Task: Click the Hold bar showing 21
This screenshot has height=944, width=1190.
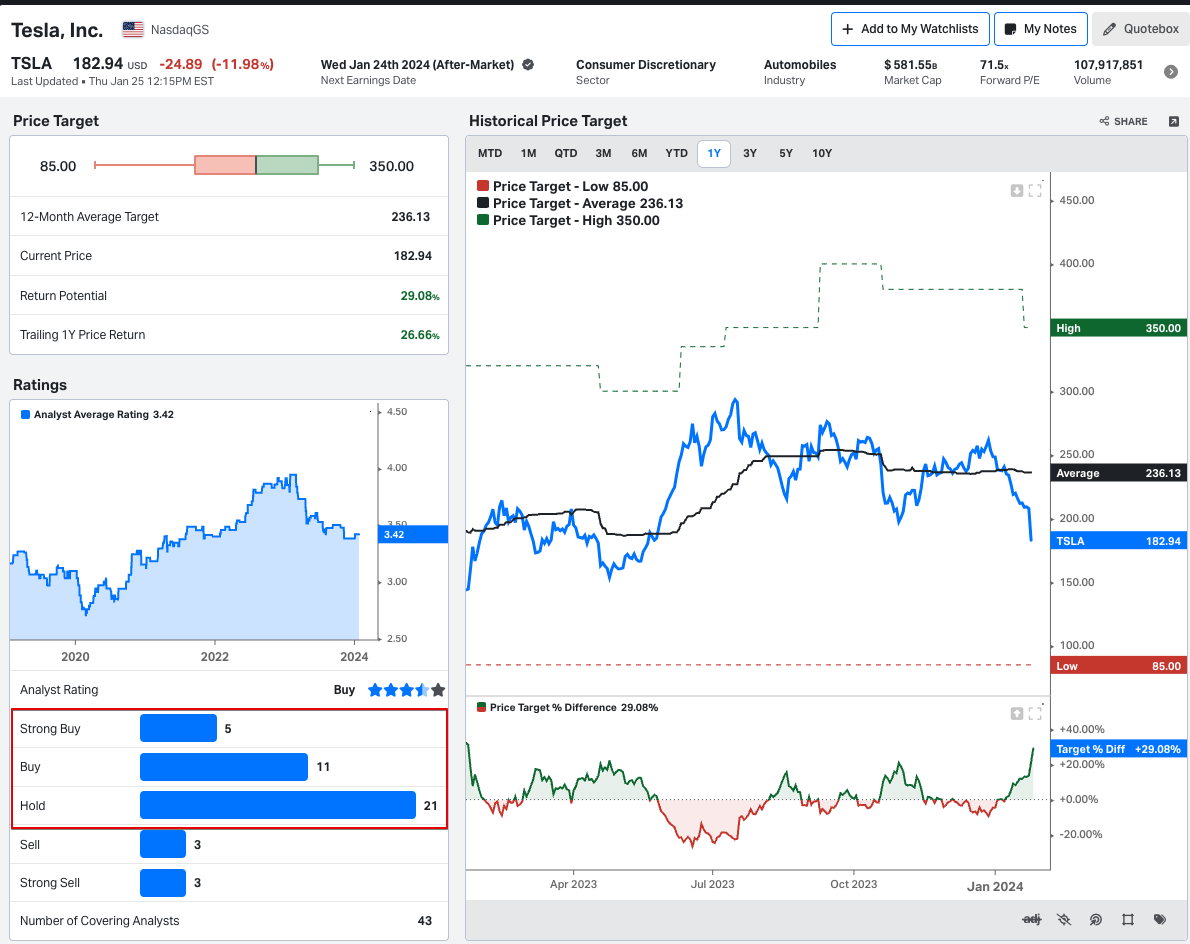Action: click(278, 805)
